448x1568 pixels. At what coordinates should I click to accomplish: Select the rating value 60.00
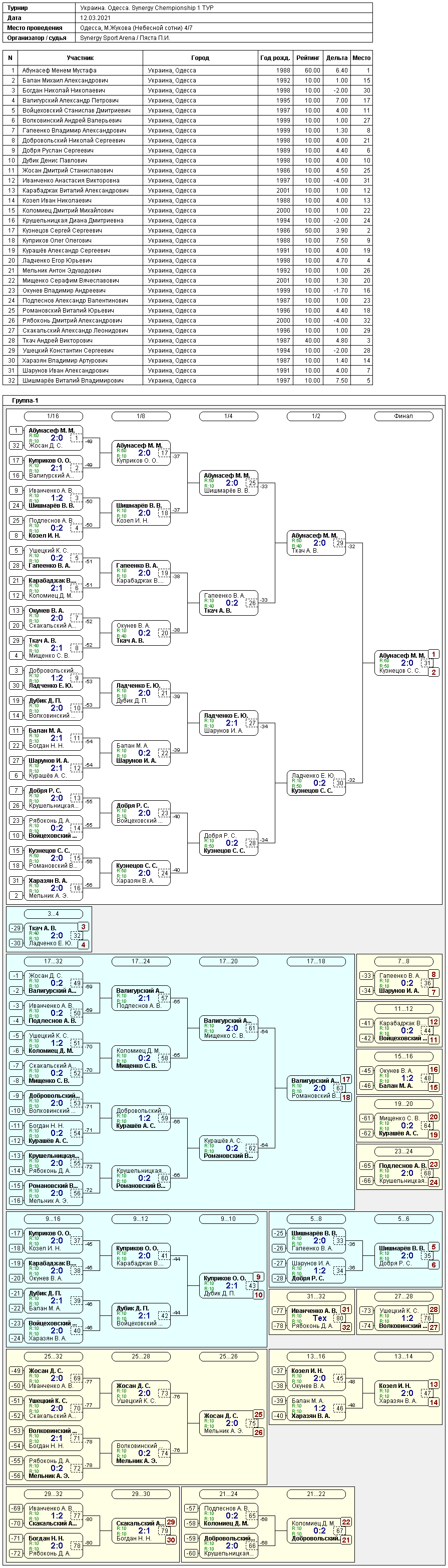(x=312, y=71)
